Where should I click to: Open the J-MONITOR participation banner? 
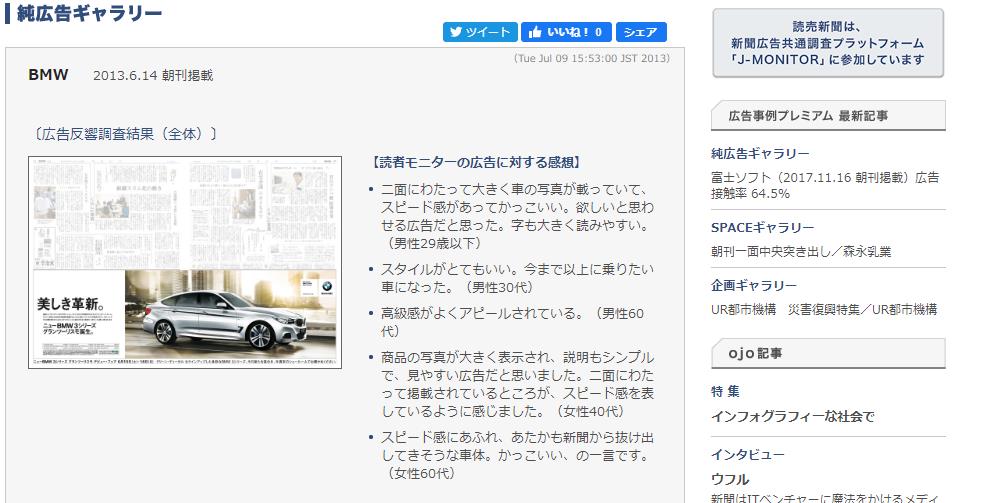click(x=828, y=43)
